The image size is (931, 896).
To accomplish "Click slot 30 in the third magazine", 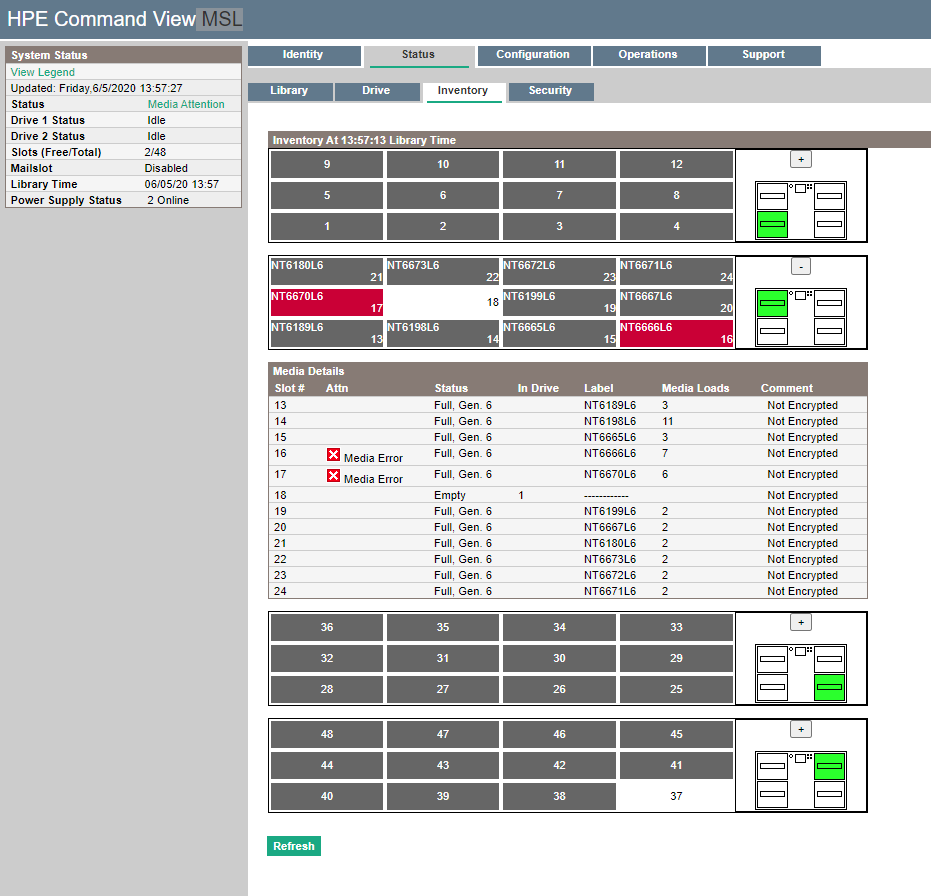I will (x=559, y=658).
